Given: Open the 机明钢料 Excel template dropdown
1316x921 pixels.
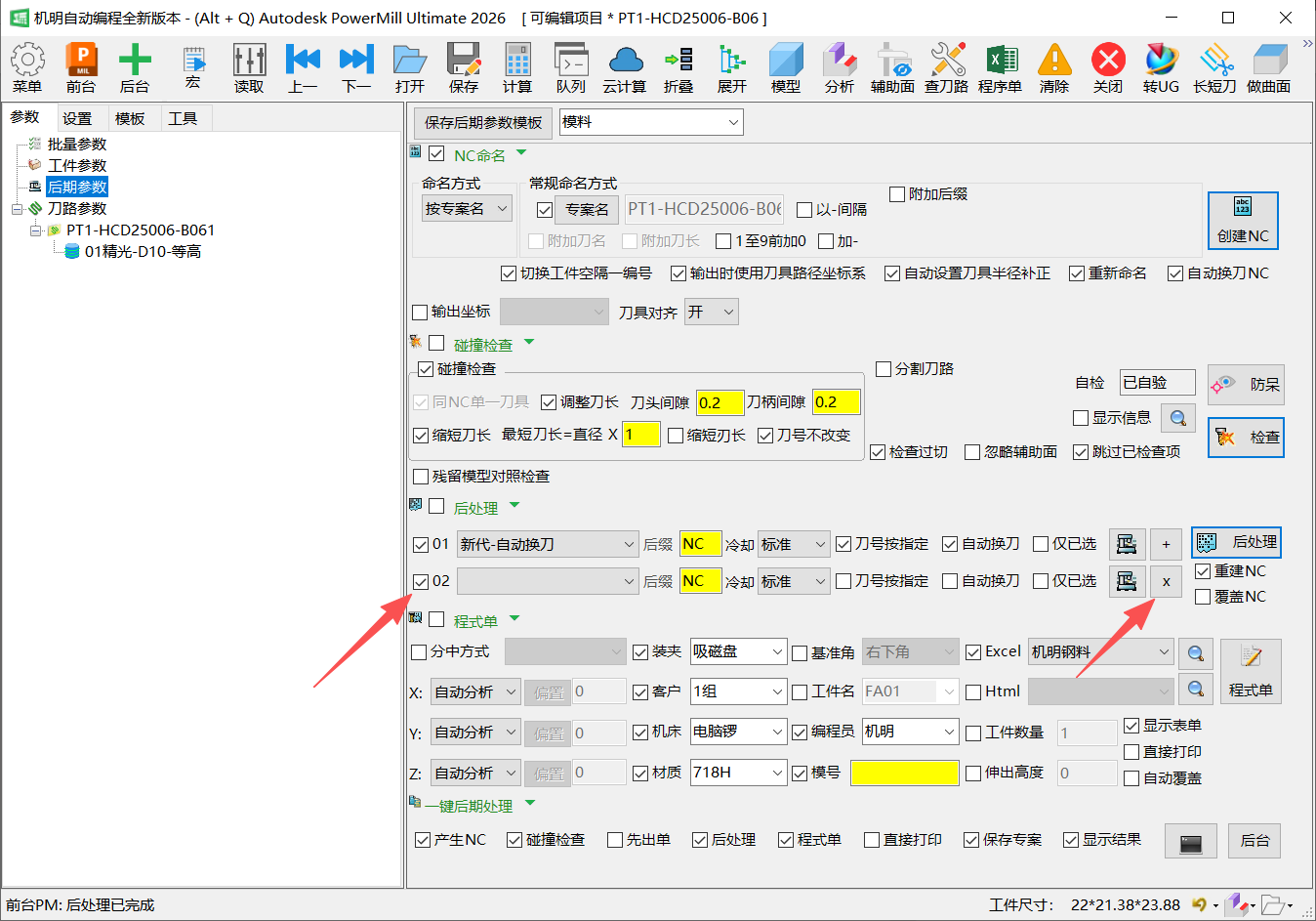Looking at the screenshot, I should [x=1101, y=651].
